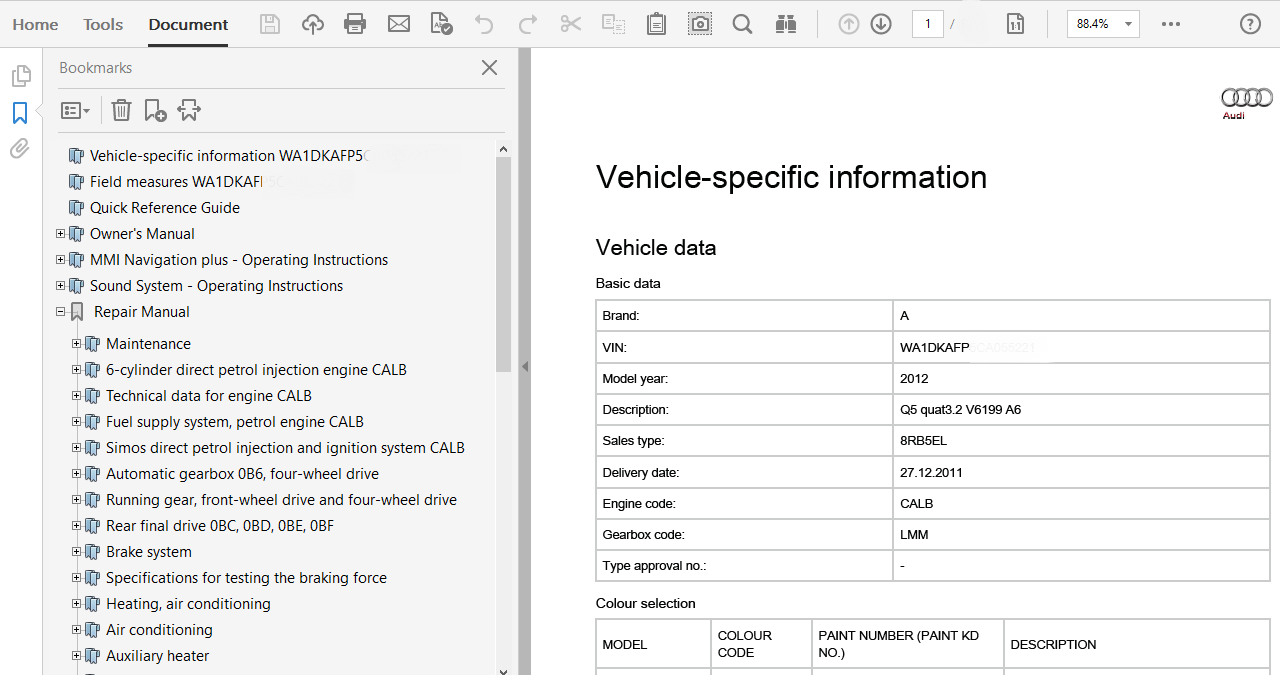1280x675 pixels.
Task: Open Quick Reference Guide bookmark
Action: coord(165,208)
